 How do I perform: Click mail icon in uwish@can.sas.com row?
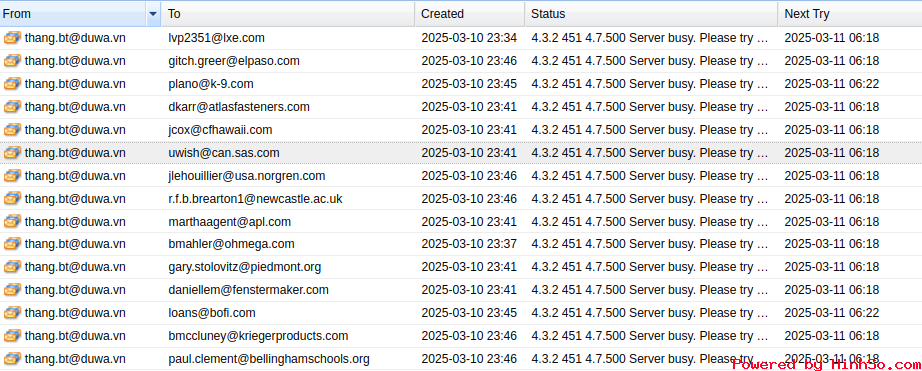12,153
